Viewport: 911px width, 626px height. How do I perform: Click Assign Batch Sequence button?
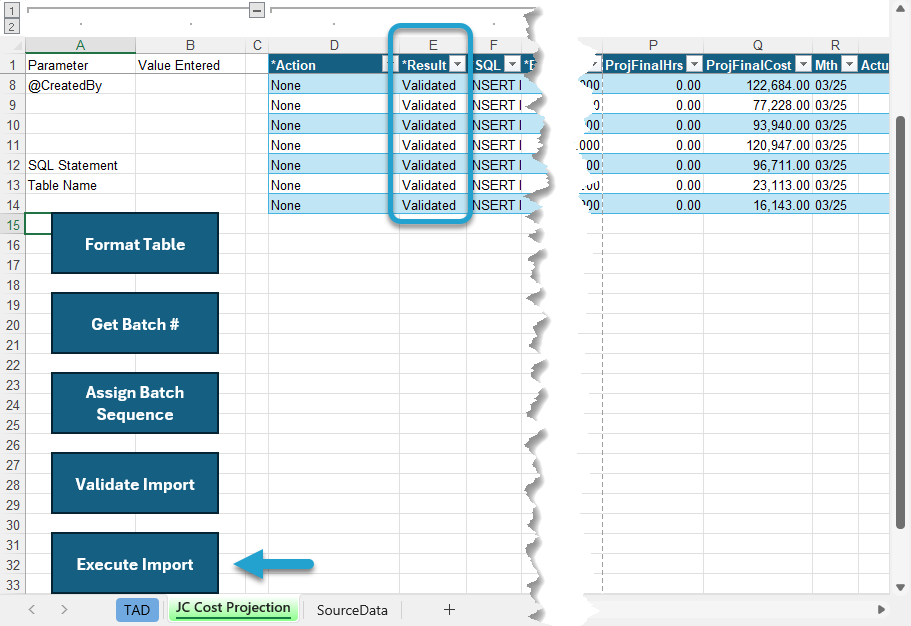tap(135, 403)
